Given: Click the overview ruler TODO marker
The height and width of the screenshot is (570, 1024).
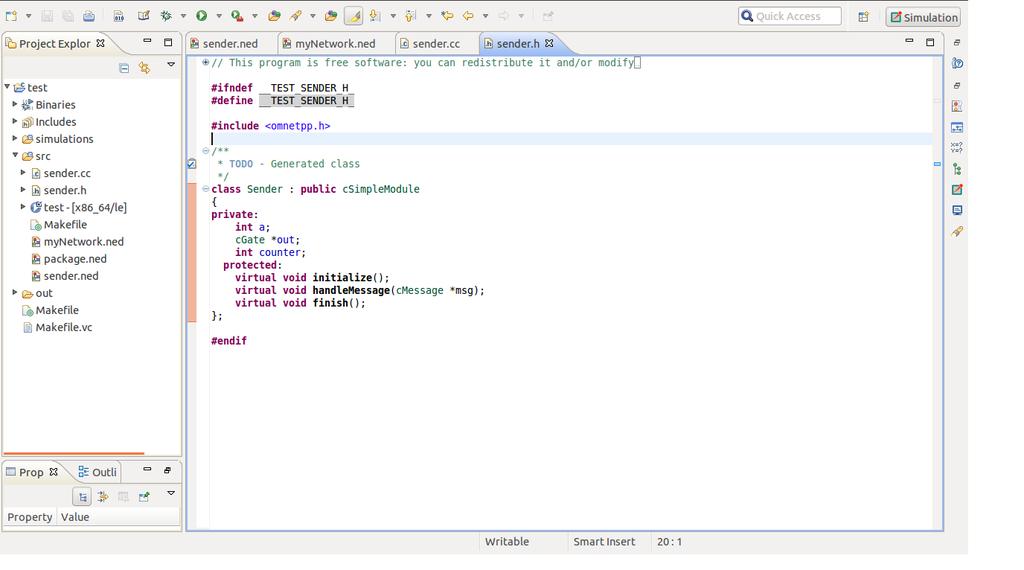Looking at the screenshot, I should point(937,164).
